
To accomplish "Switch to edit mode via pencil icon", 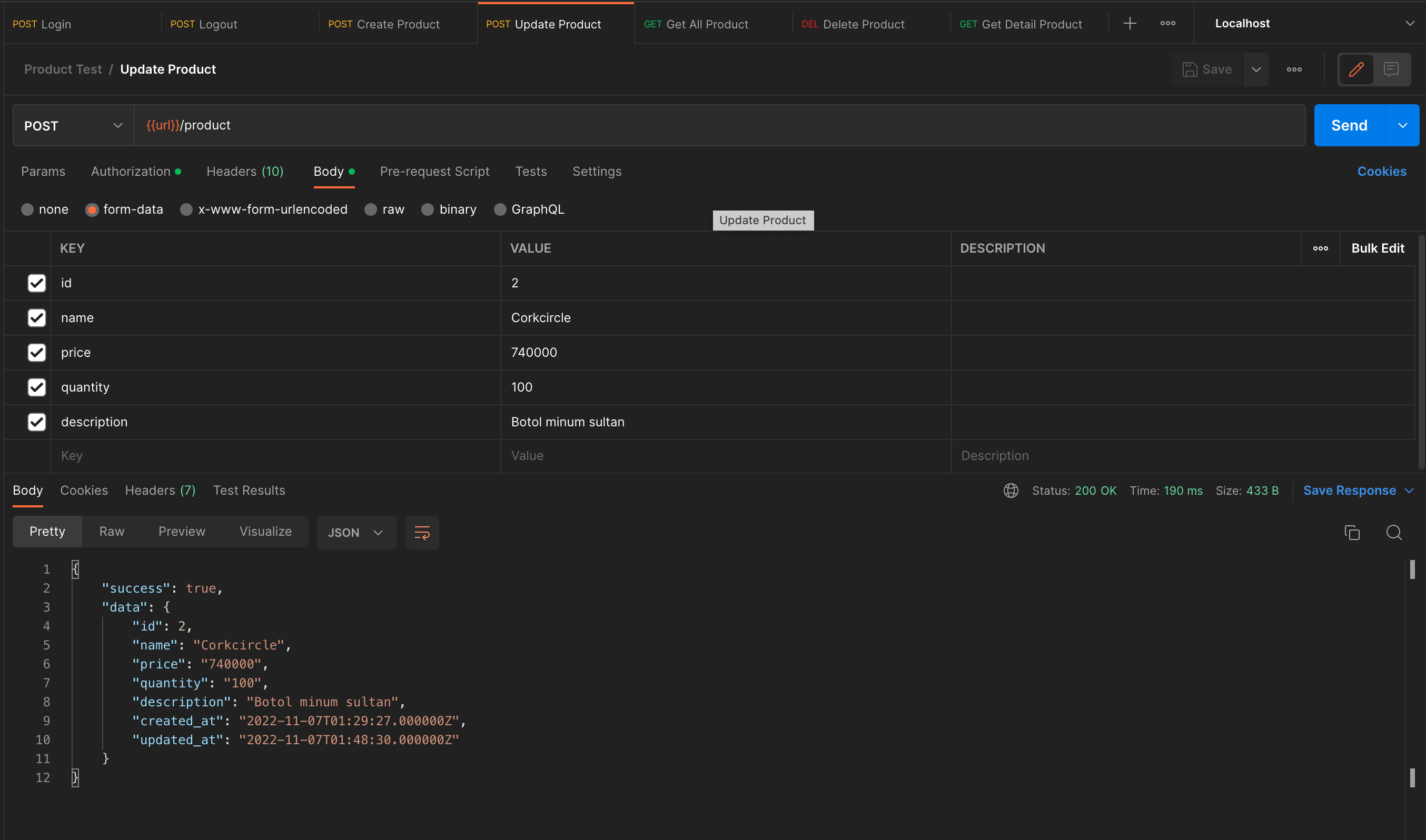I will 1356,69.
